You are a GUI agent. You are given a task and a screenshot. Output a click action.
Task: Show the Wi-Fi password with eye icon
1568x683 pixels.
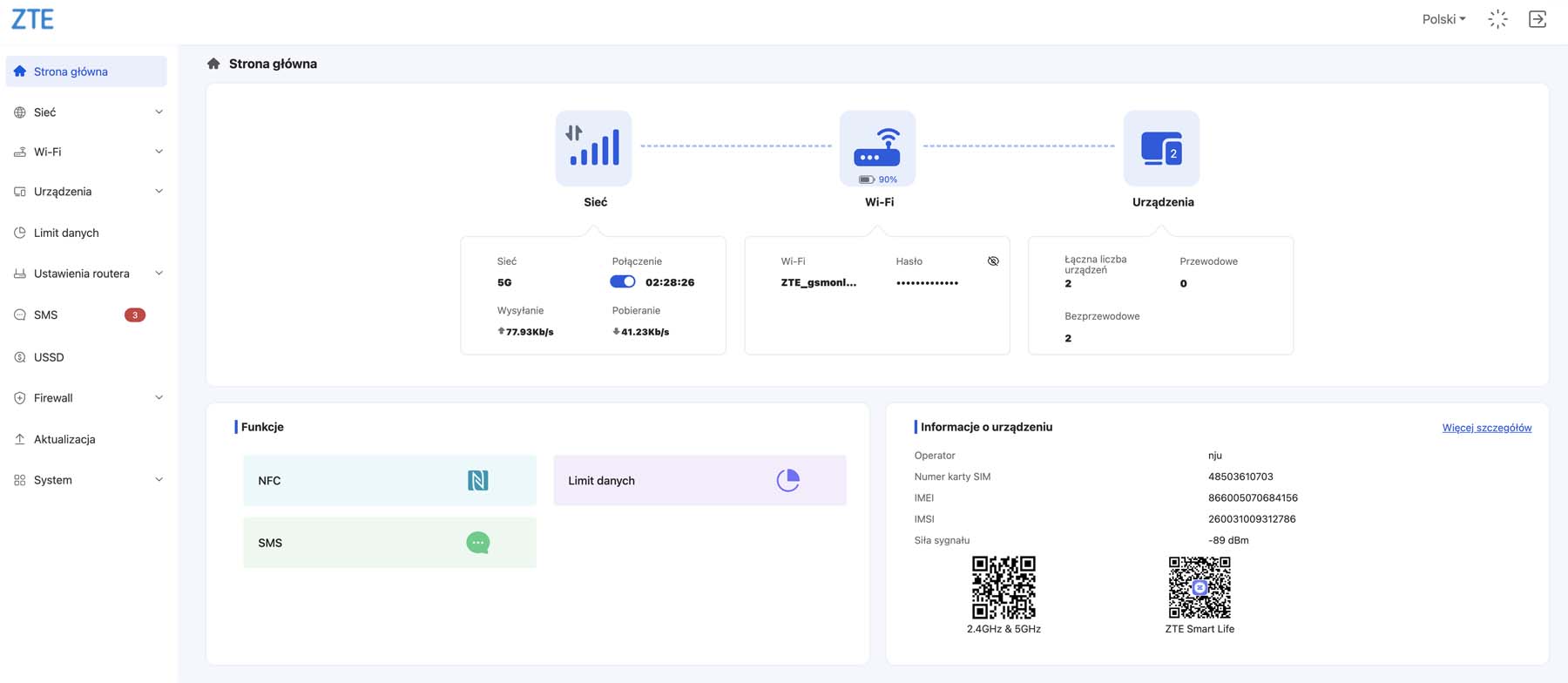[993, 261]
